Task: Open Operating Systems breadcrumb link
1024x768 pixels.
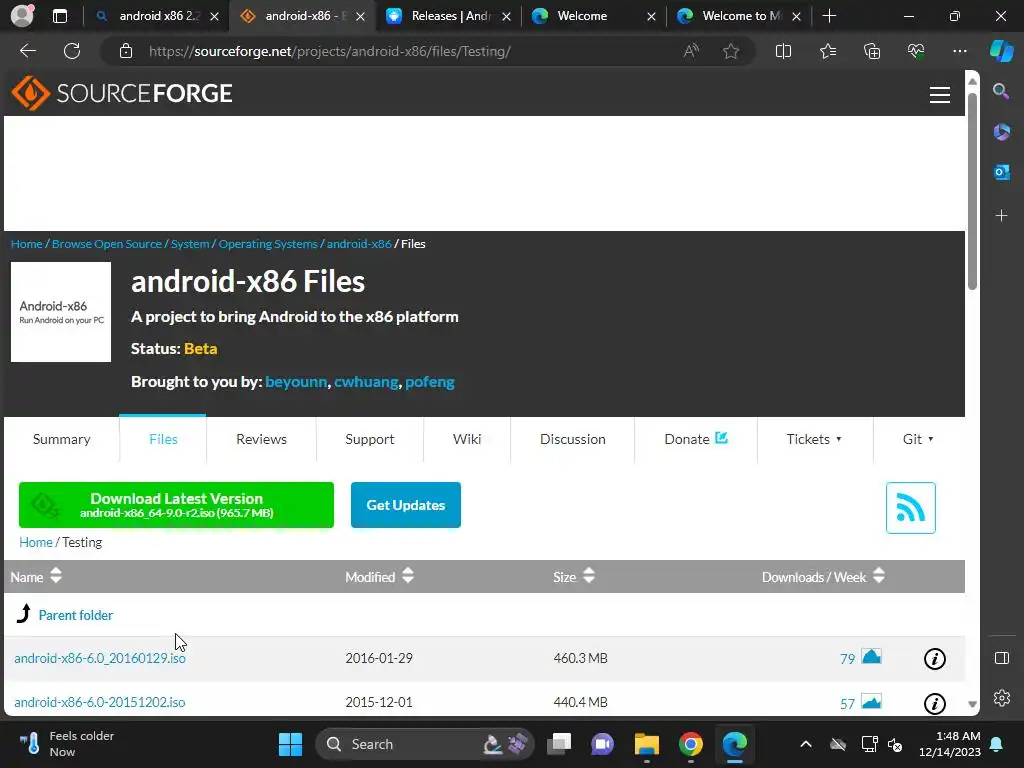Action: coord(268,244)
